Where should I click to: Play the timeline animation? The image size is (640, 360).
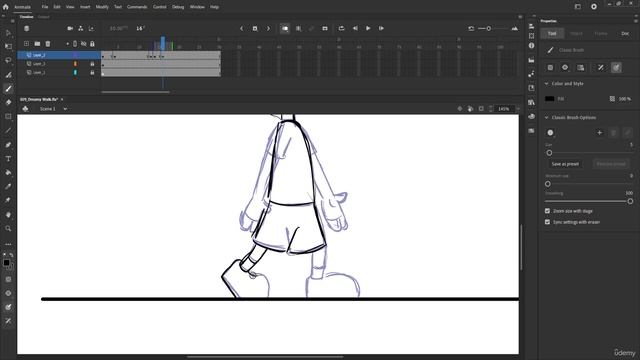click(x=368, y=28)
